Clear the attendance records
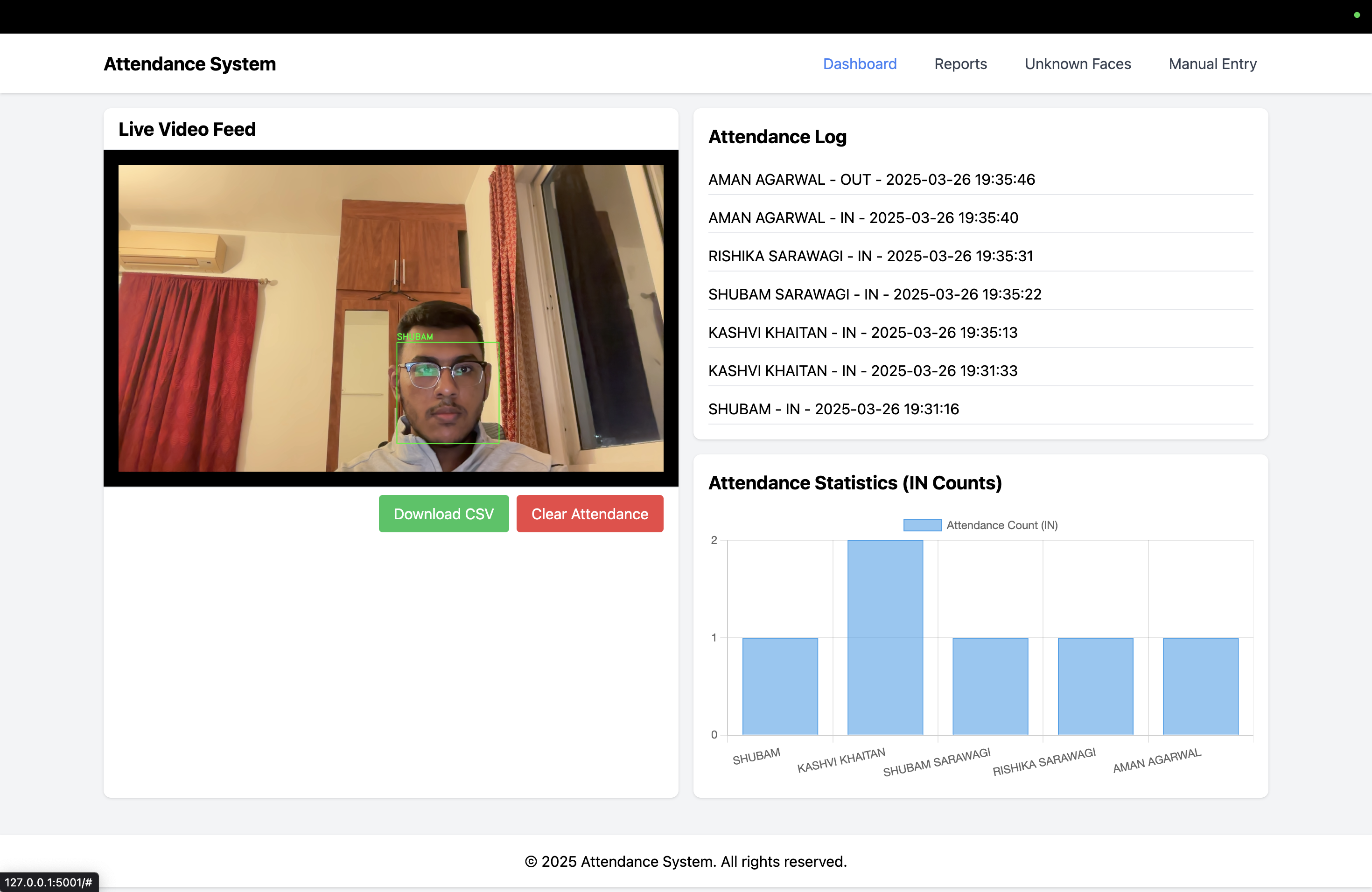Screen dimensions: 1372x892 click(x=589, y=514)
